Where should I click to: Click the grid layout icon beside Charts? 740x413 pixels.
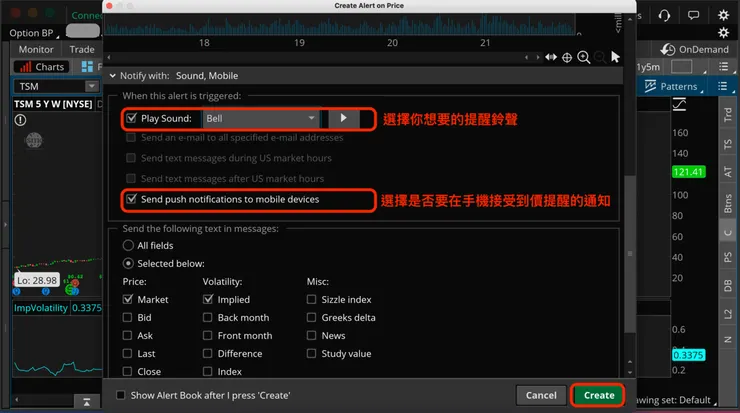(x=87, y=67)
